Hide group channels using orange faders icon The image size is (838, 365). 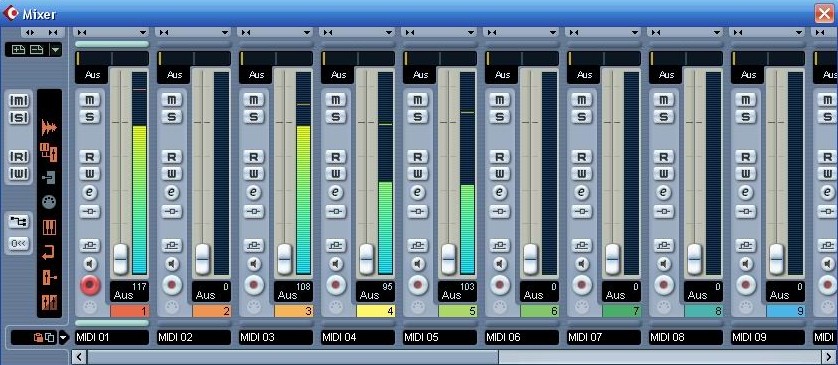coord(49,152)
